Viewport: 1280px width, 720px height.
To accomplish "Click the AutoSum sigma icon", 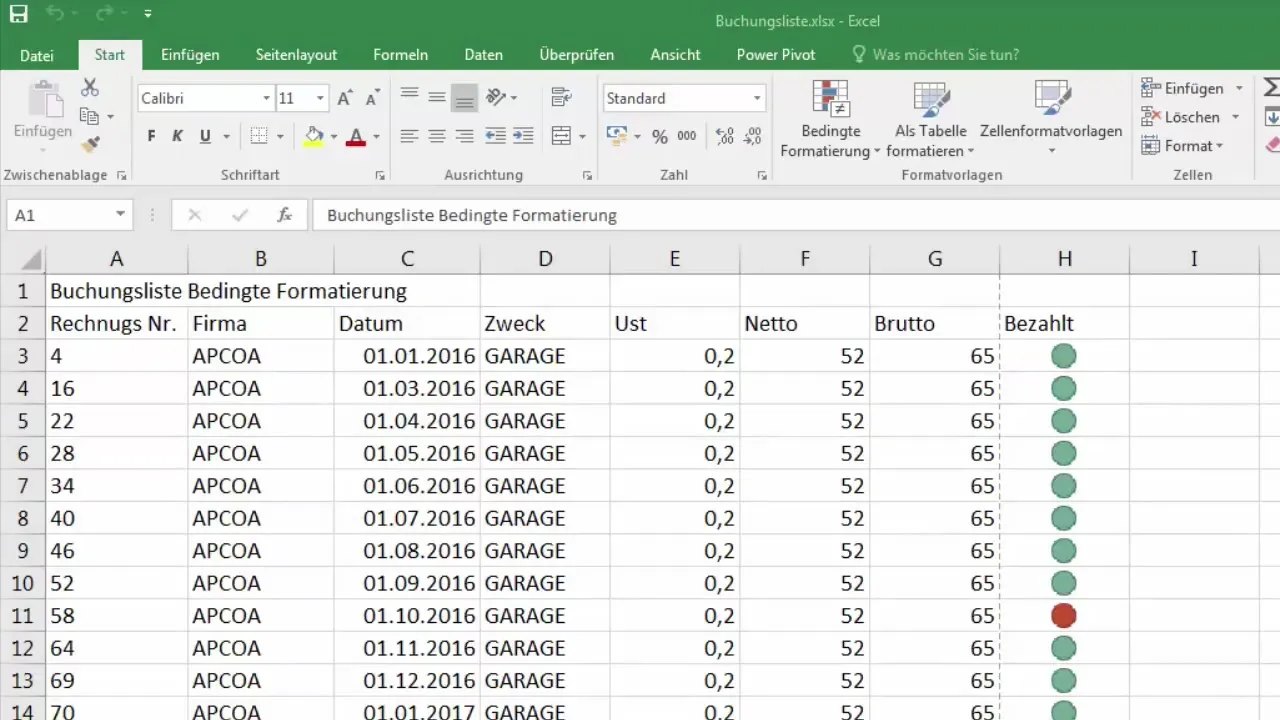I will [1272, 88].
